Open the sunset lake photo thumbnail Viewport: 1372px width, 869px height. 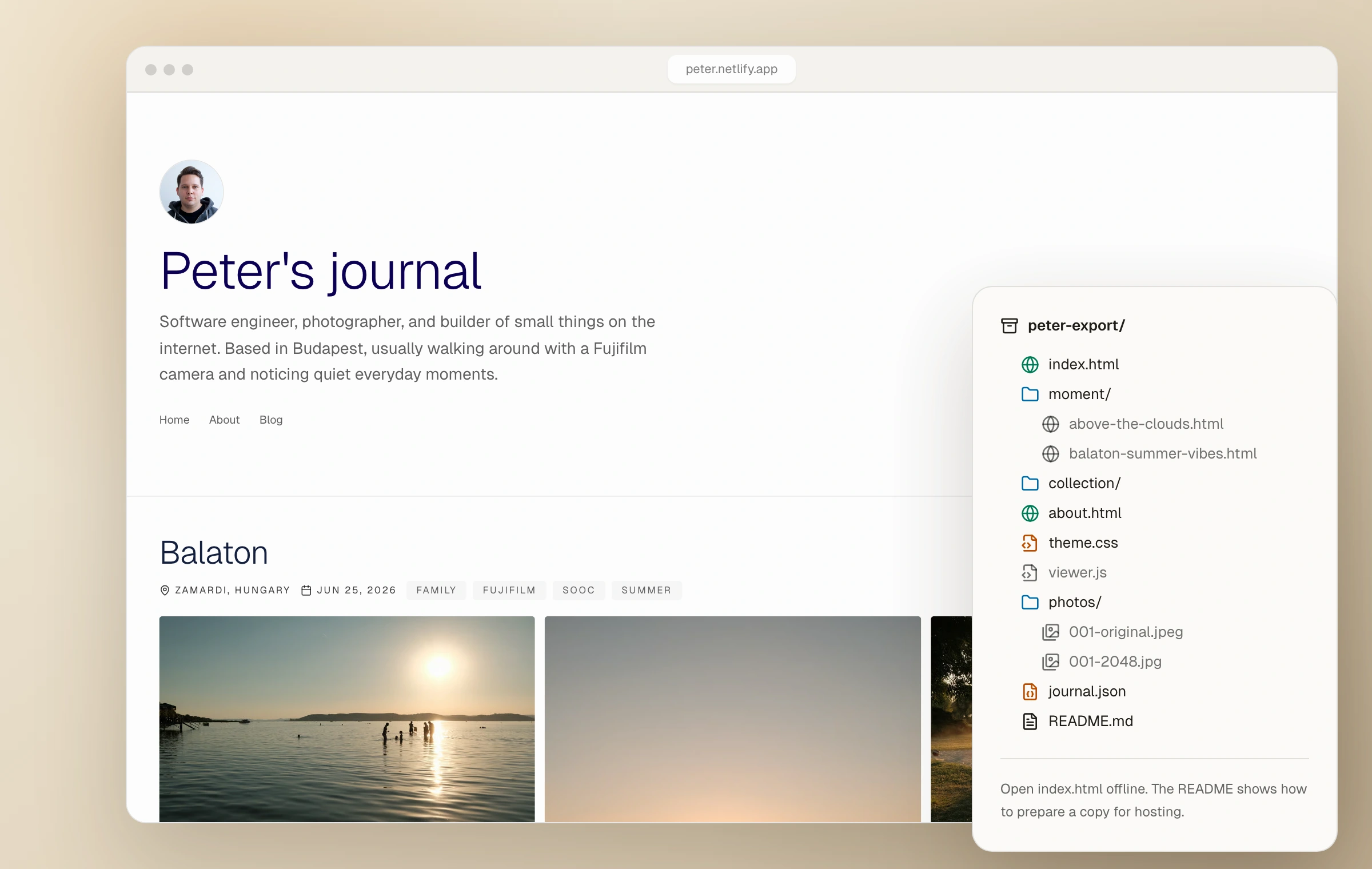tap(347, 719)
